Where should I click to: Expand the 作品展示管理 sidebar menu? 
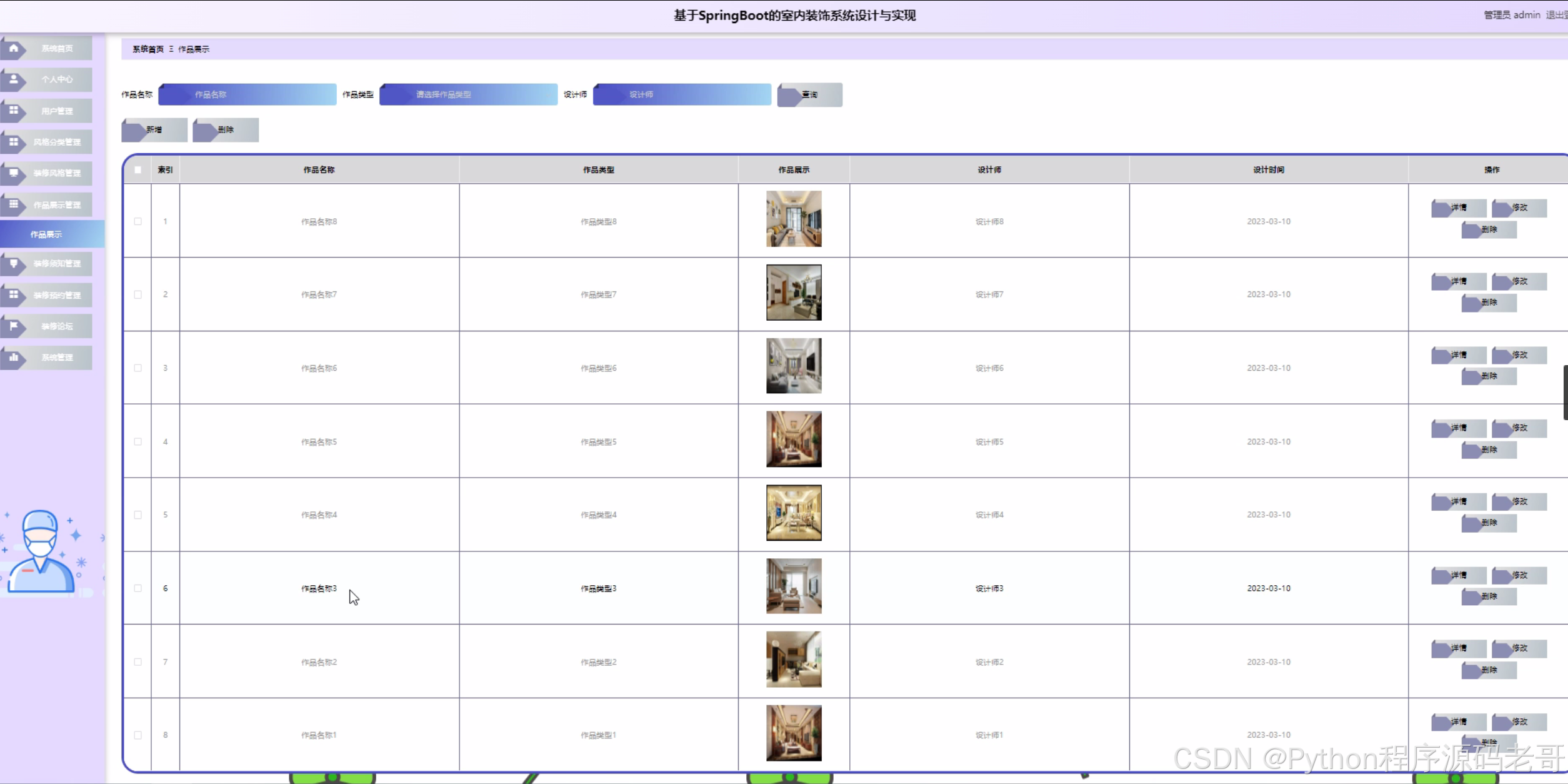coord(56,204)
